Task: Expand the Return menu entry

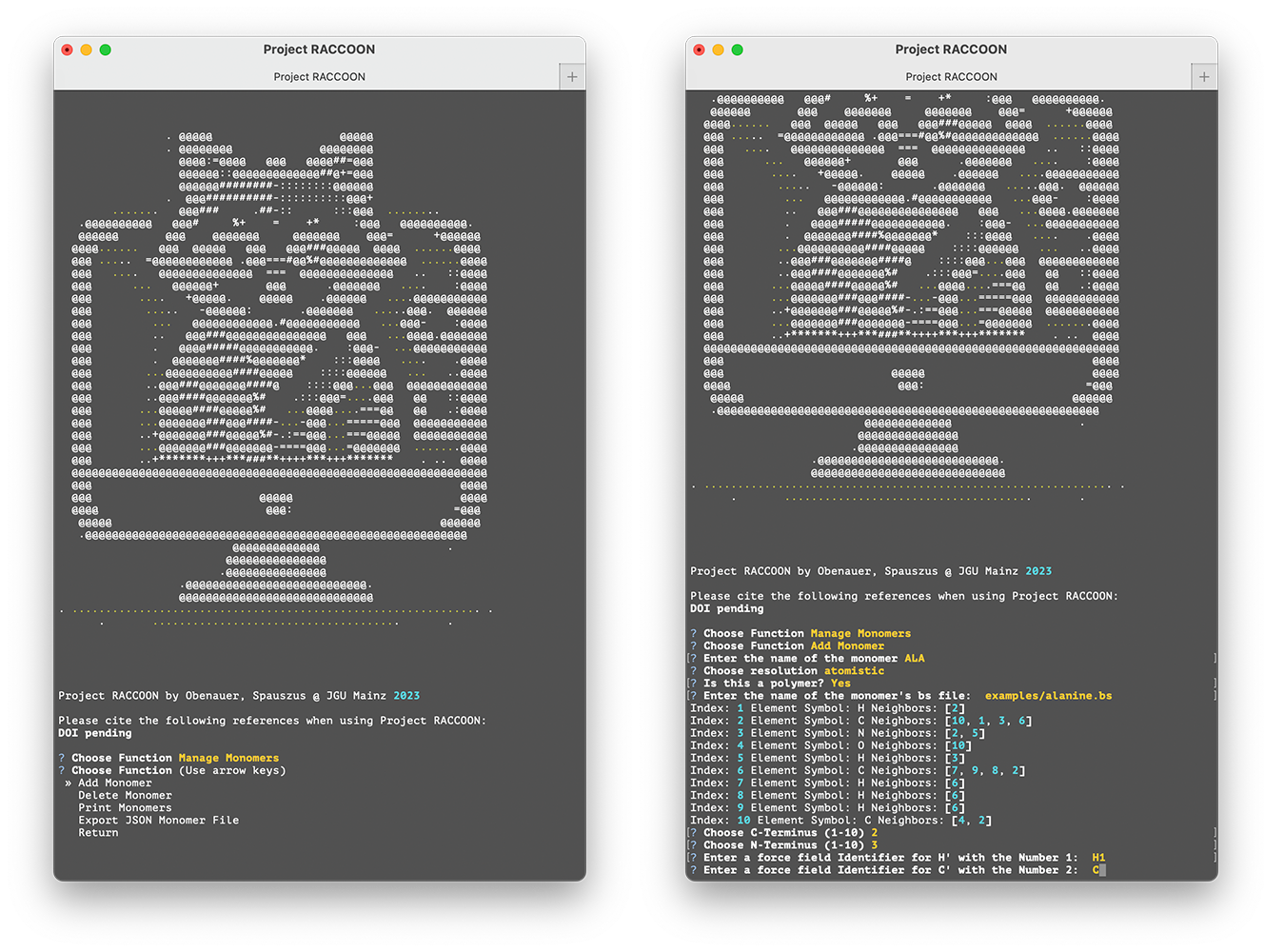Action: [99, 831]
